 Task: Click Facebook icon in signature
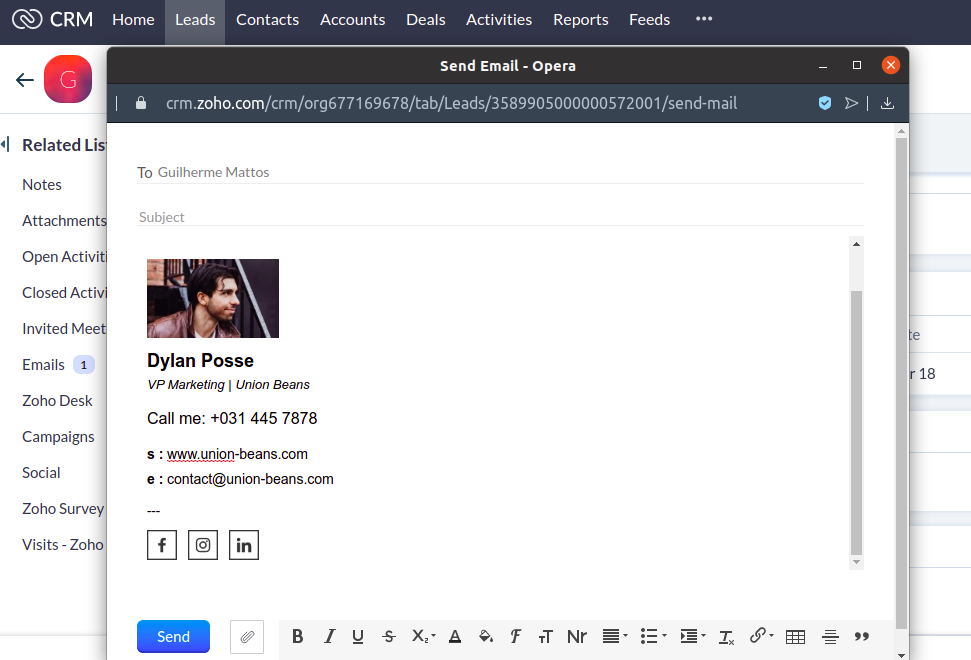162,545
